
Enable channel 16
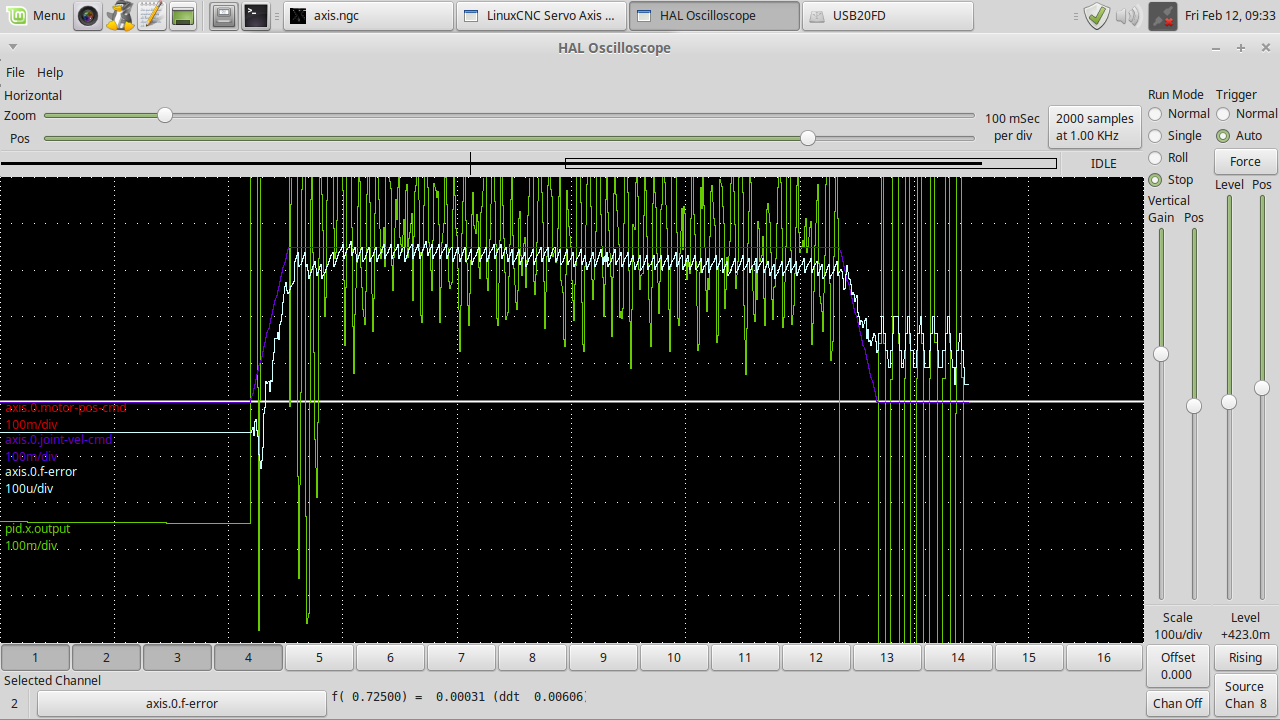(x=1104, y=657)
